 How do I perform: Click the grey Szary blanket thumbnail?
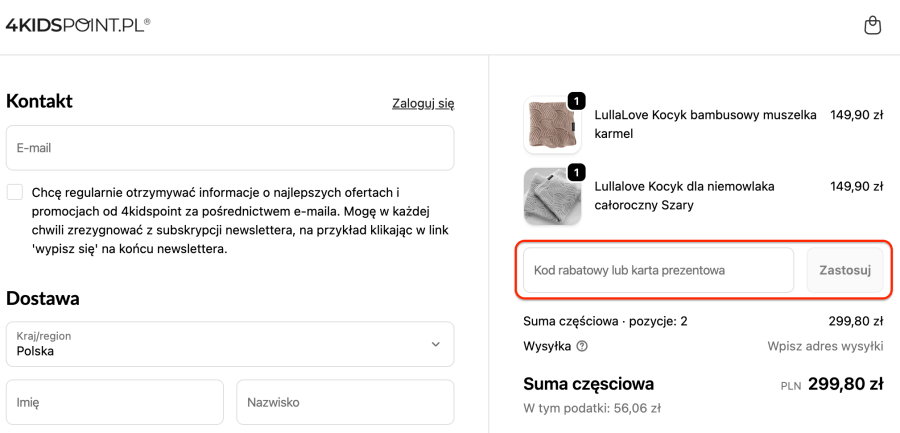click(551, 197)
